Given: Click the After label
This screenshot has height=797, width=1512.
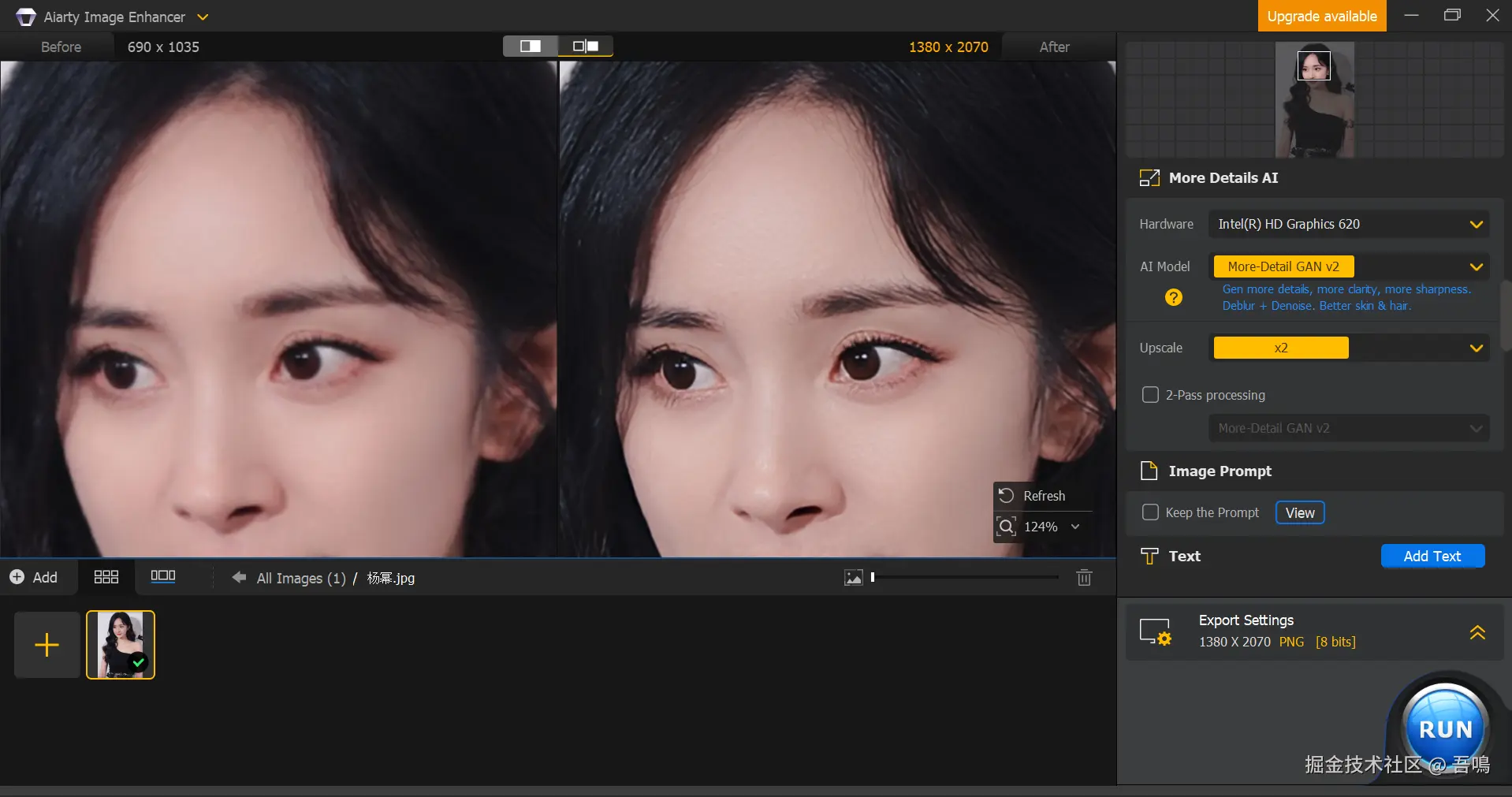Looking at the screenshot, I should point(1054,47).
